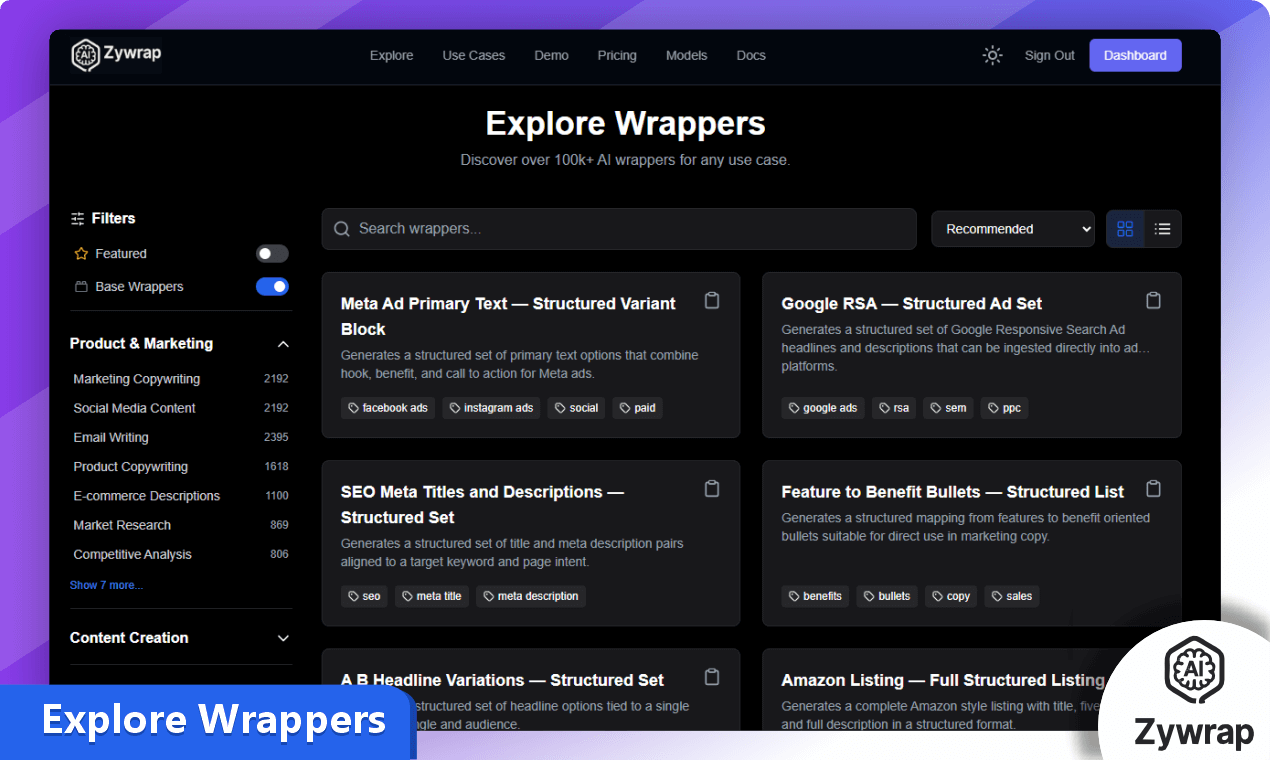Copy the Feature to Benefit Bullets wrapper
1270x760 pixels.
point(1153,488)
